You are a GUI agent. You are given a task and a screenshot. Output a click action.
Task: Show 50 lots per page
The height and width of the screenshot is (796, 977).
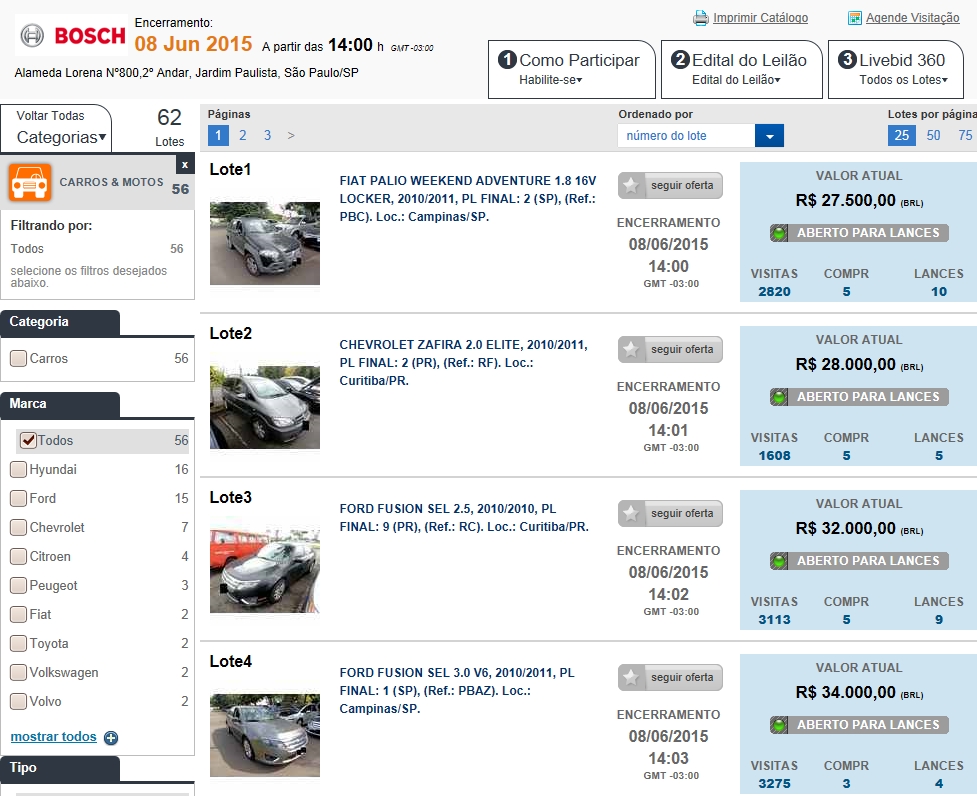(933, 135)
